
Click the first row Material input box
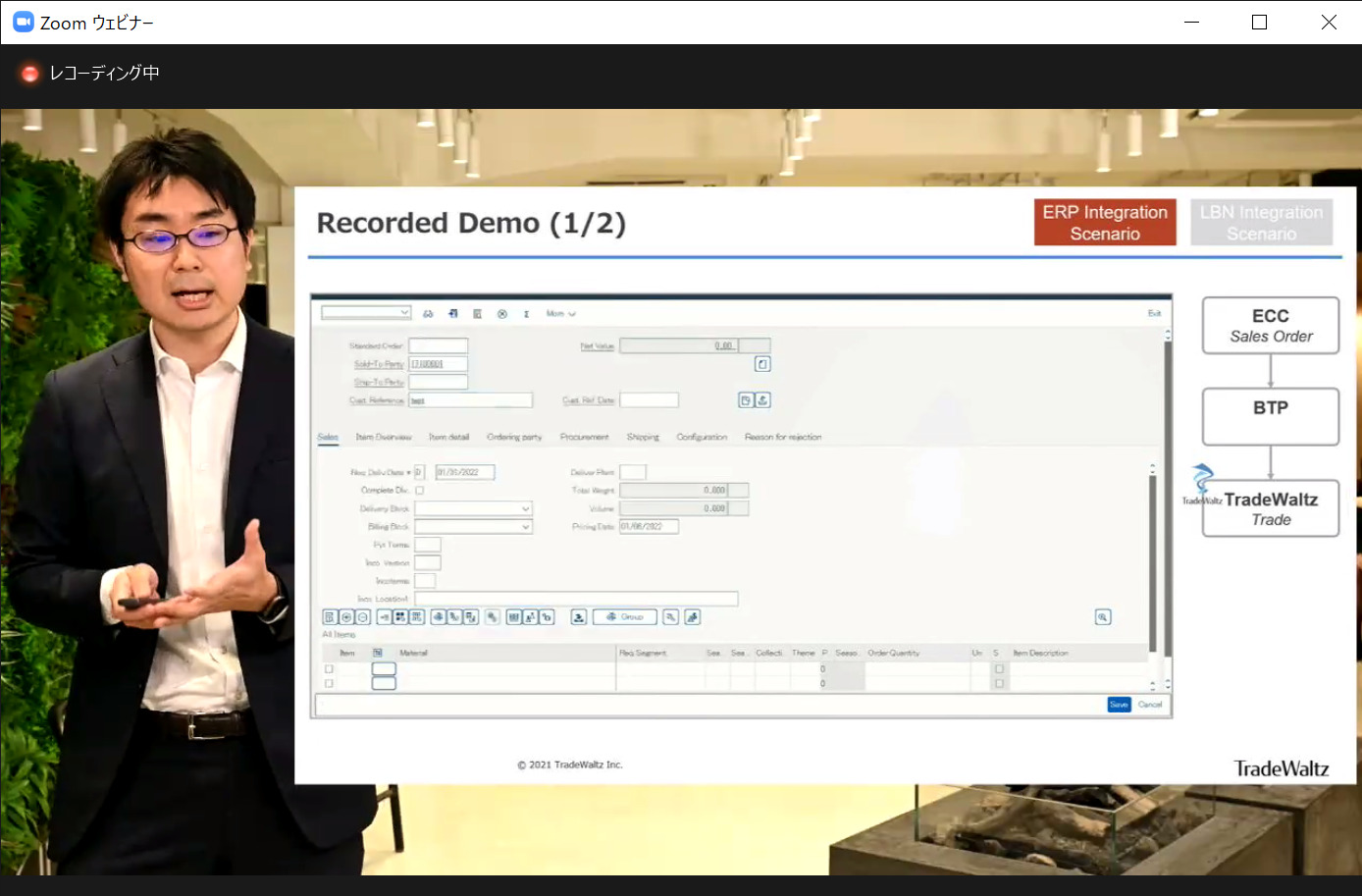coord(384,669)
